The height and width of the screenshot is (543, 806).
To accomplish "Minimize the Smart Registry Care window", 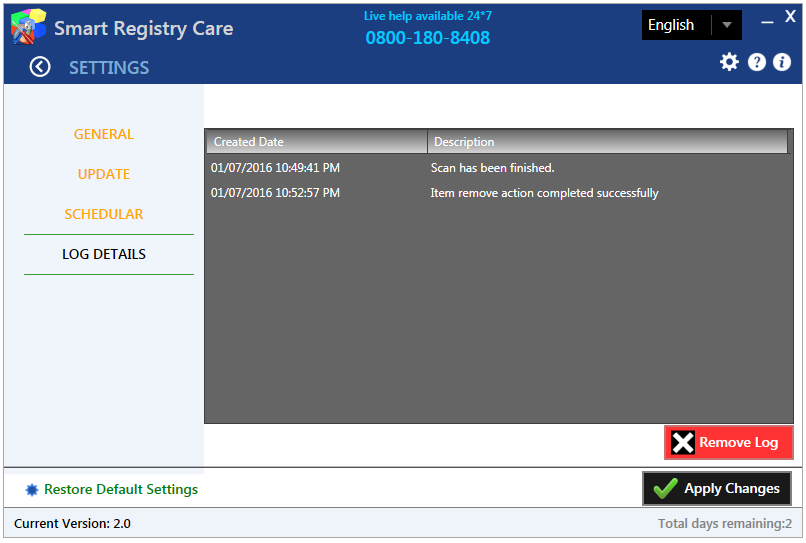I will coord(767,22).
